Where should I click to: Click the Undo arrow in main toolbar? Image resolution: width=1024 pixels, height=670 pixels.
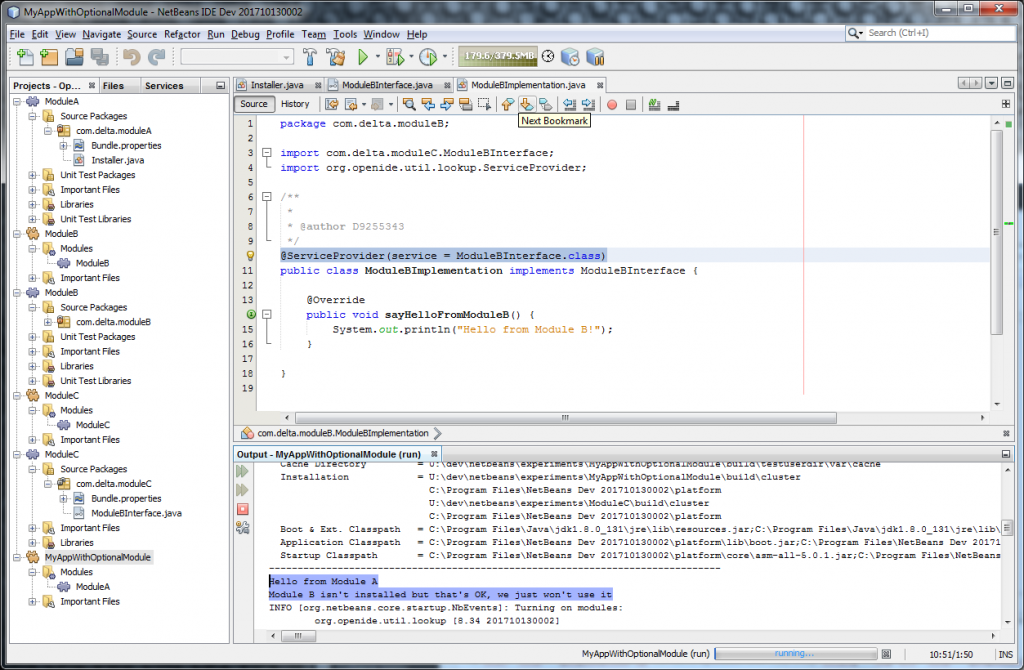click(131, 57)
